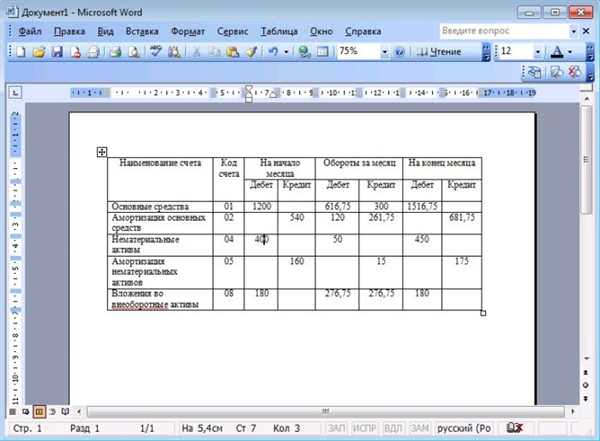Screen dimensions: 600x441
Task: Click the vertical scrollbar thumb
Action: click(x=586, y=160)
